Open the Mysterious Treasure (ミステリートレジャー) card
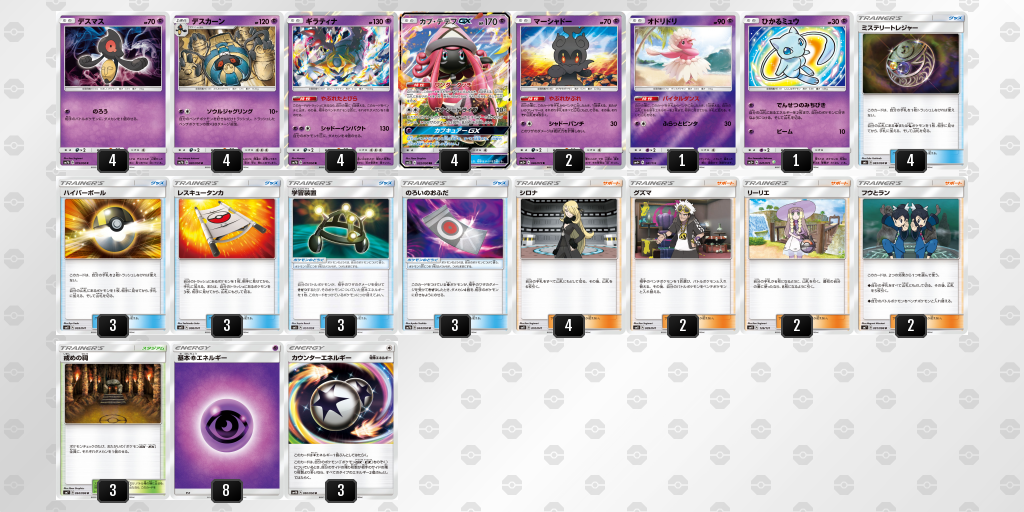 click(910, 90)
